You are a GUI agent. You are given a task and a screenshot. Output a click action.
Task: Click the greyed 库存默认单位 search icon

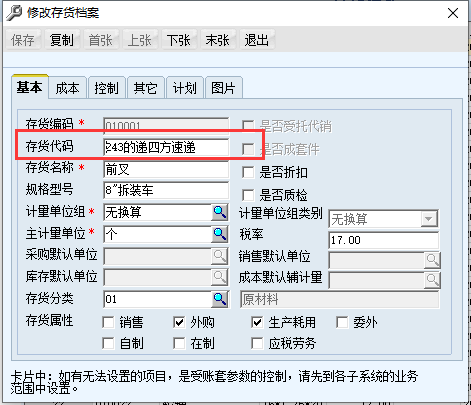pos(220,277)
